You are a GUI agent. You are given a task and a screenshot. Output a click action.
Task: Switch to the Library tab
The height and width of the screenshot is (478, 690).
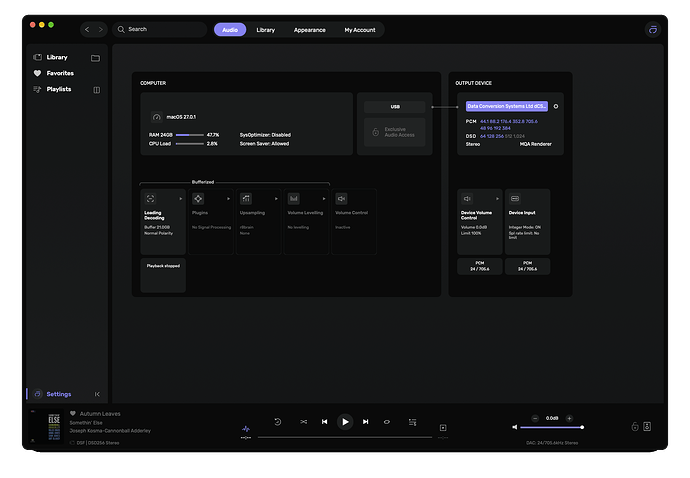pyautogui.click(x=265, y=30)
